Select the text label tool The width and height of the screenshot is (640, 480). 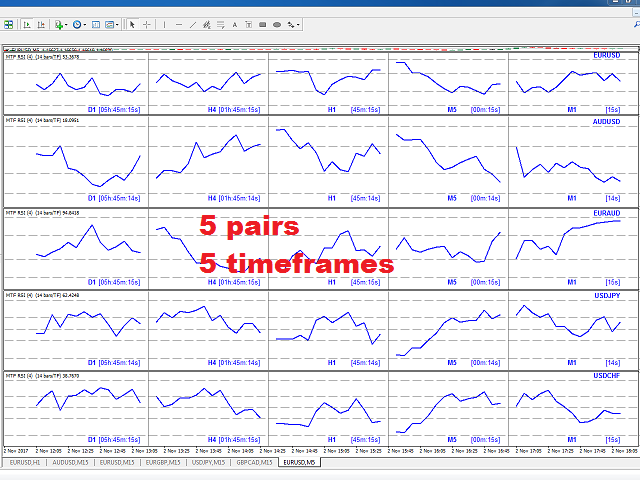(x=249, y=25)
